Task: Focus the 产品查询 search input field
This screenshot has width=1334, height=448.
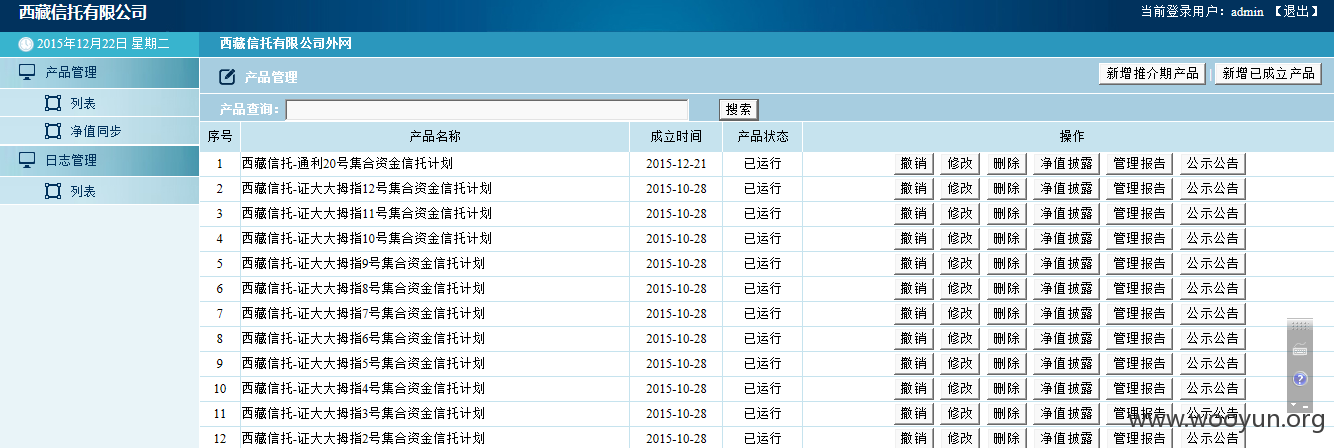Action: click(488, 110)
